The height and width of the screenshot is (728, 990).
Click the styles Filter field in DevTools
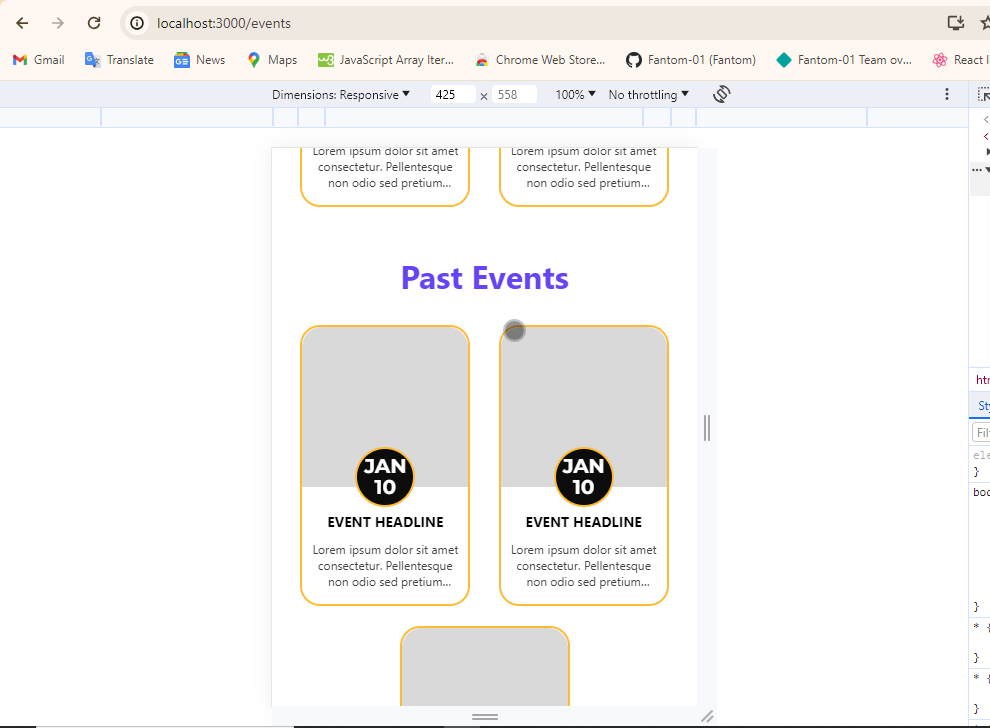tap(981, 433)
